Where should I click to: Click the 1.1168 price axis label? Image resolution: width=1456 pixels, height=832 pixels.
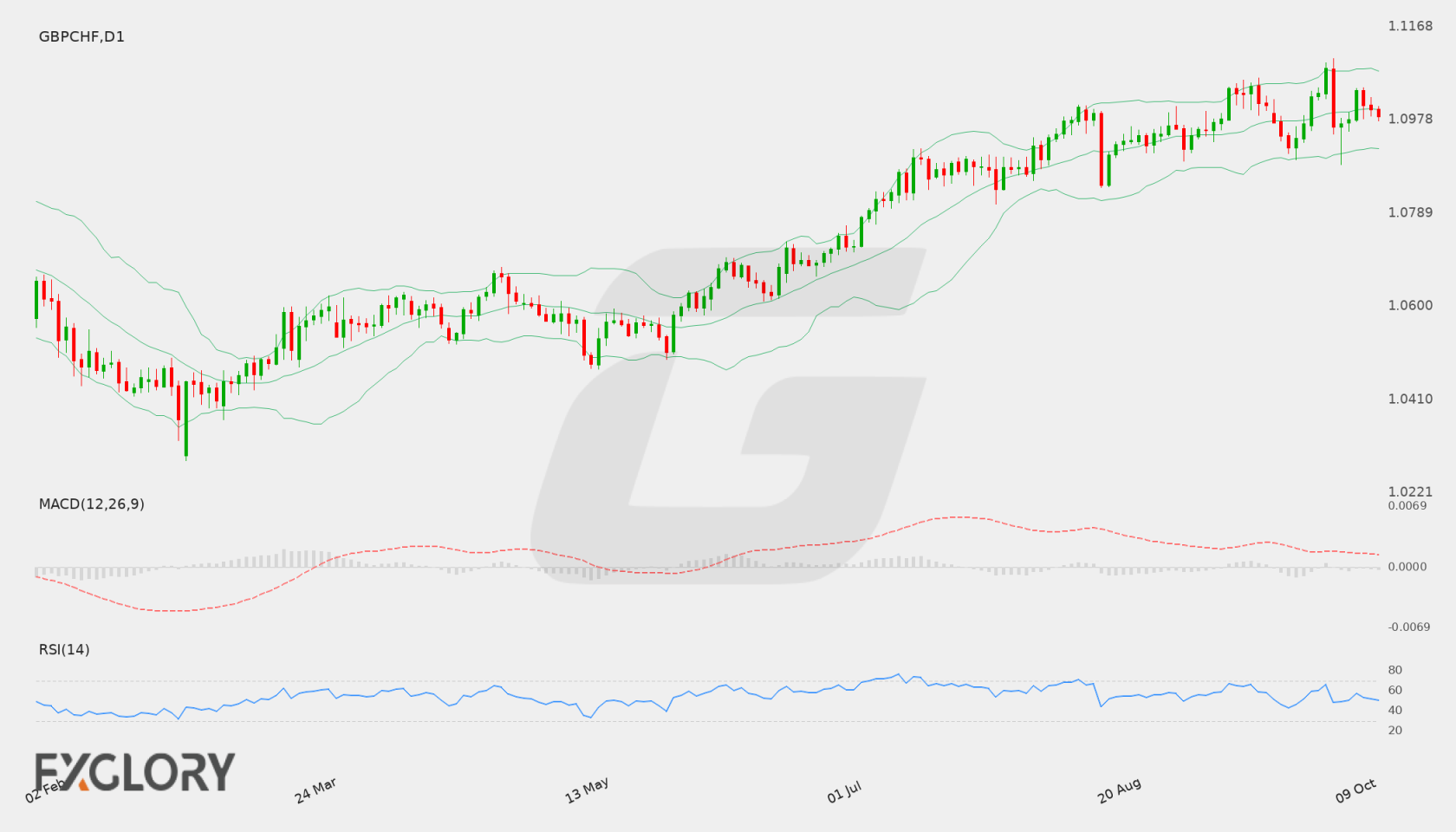point(1410,26)
